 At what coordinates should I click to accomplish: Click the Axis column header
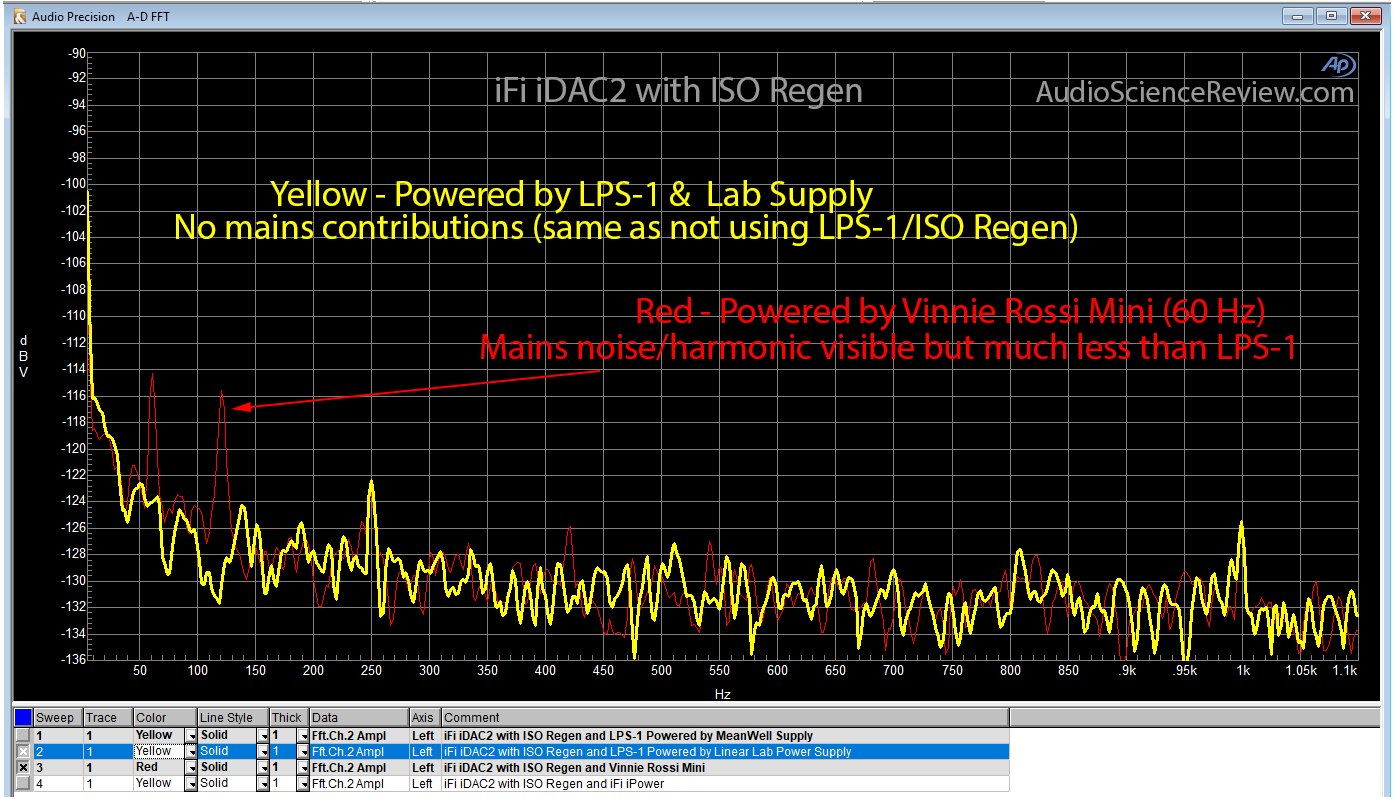[x=425, y=717]
